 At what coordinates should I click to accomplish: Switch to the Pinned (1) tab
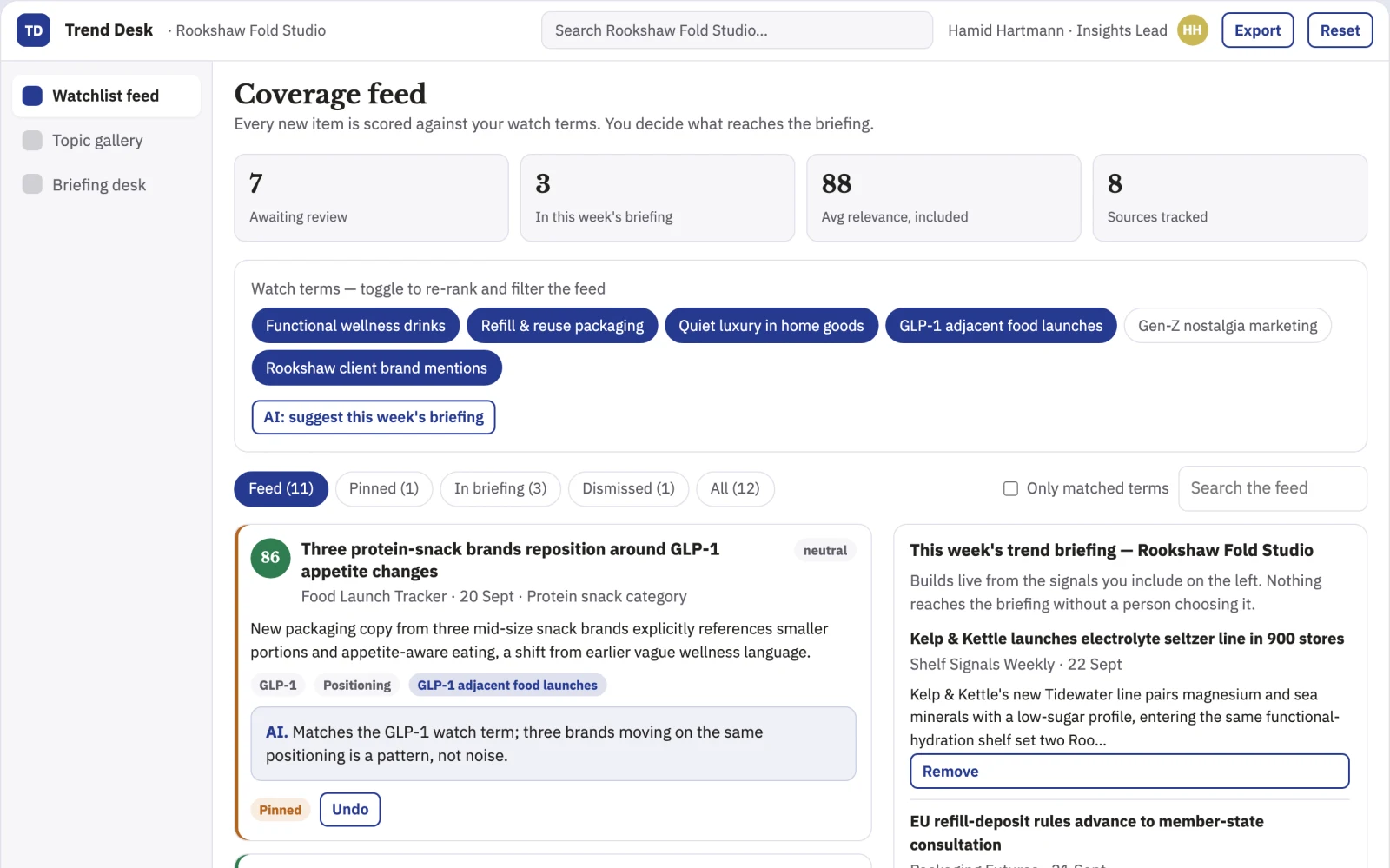coord(384,488)
